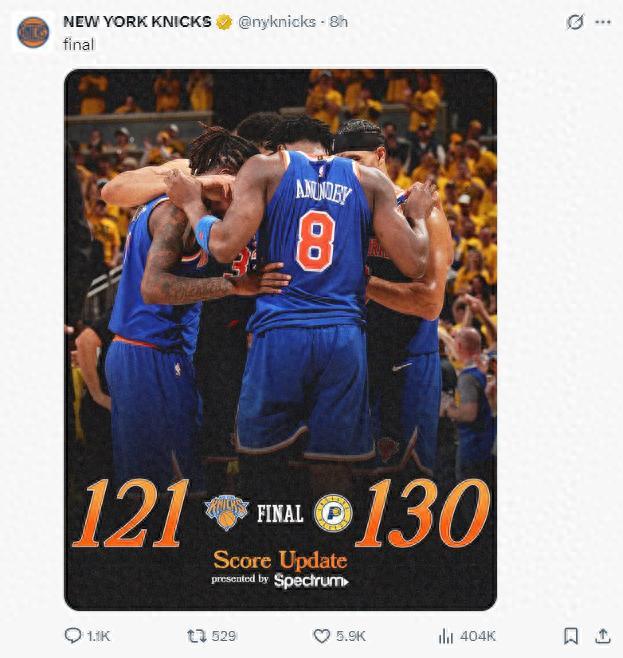Image resolution: width=623 pixels, height=658 pixels.
Task: Click the NEW YORK KNICKS display name
Action: (137, 21)
